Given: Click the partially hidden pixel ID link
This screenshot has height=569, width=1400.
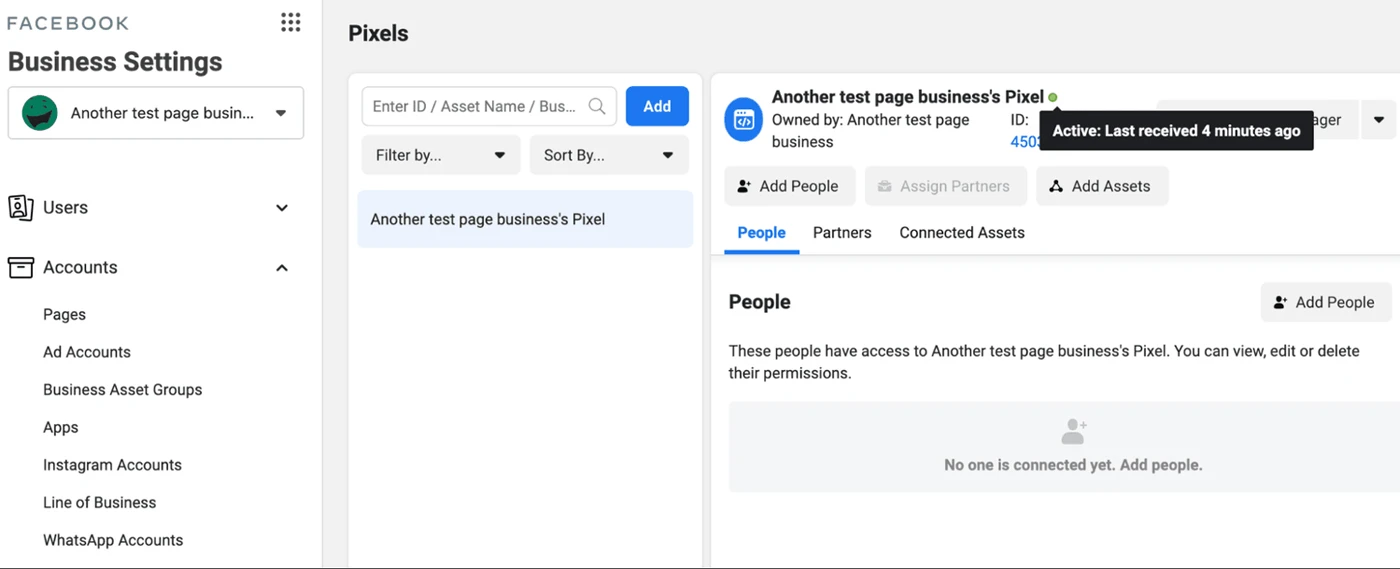Looking at the screenshot, I should point(1025,142).
